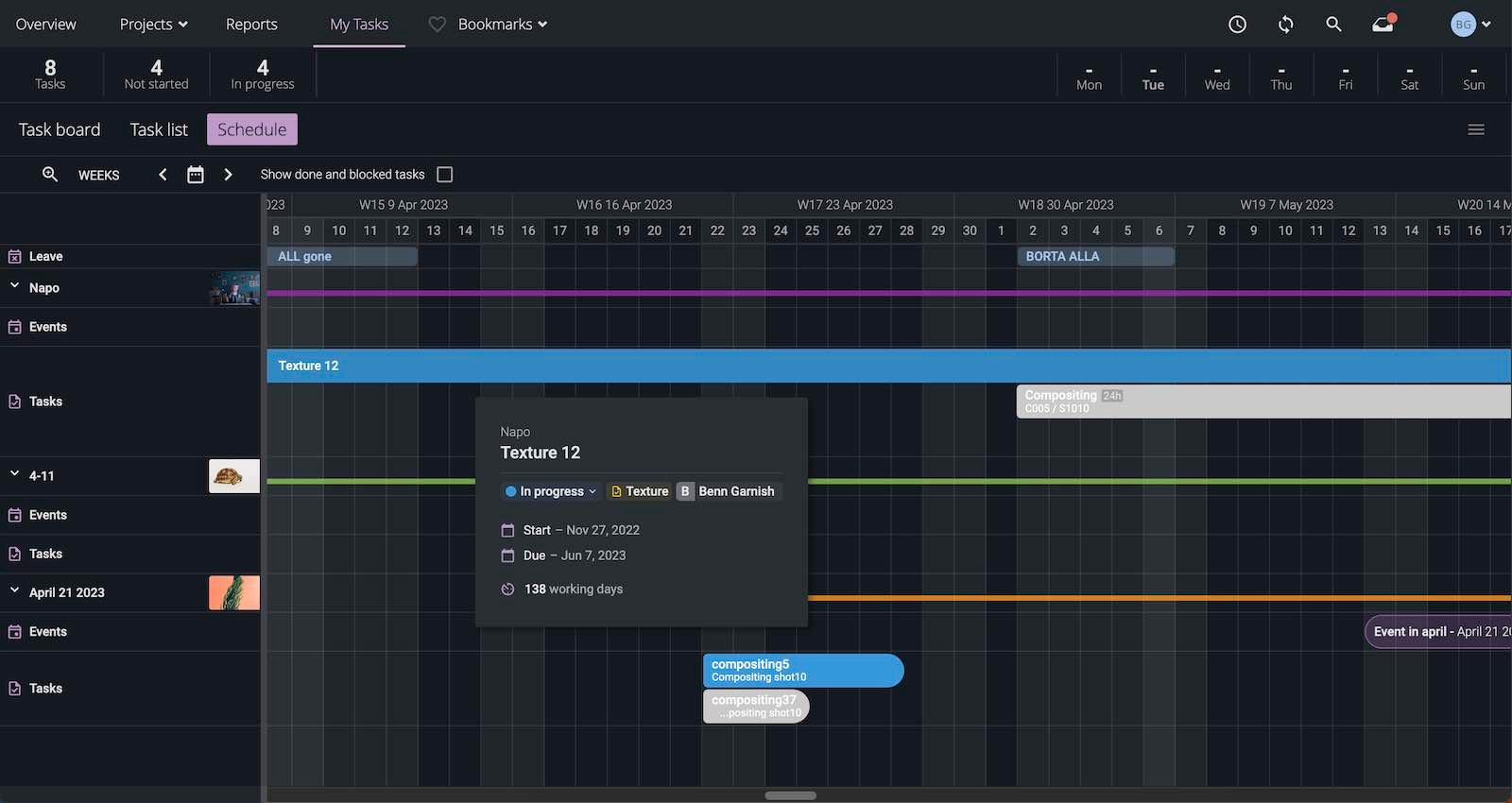Click the horizontal scrollbar handle
1512x803 pixels.
point(790,795)
